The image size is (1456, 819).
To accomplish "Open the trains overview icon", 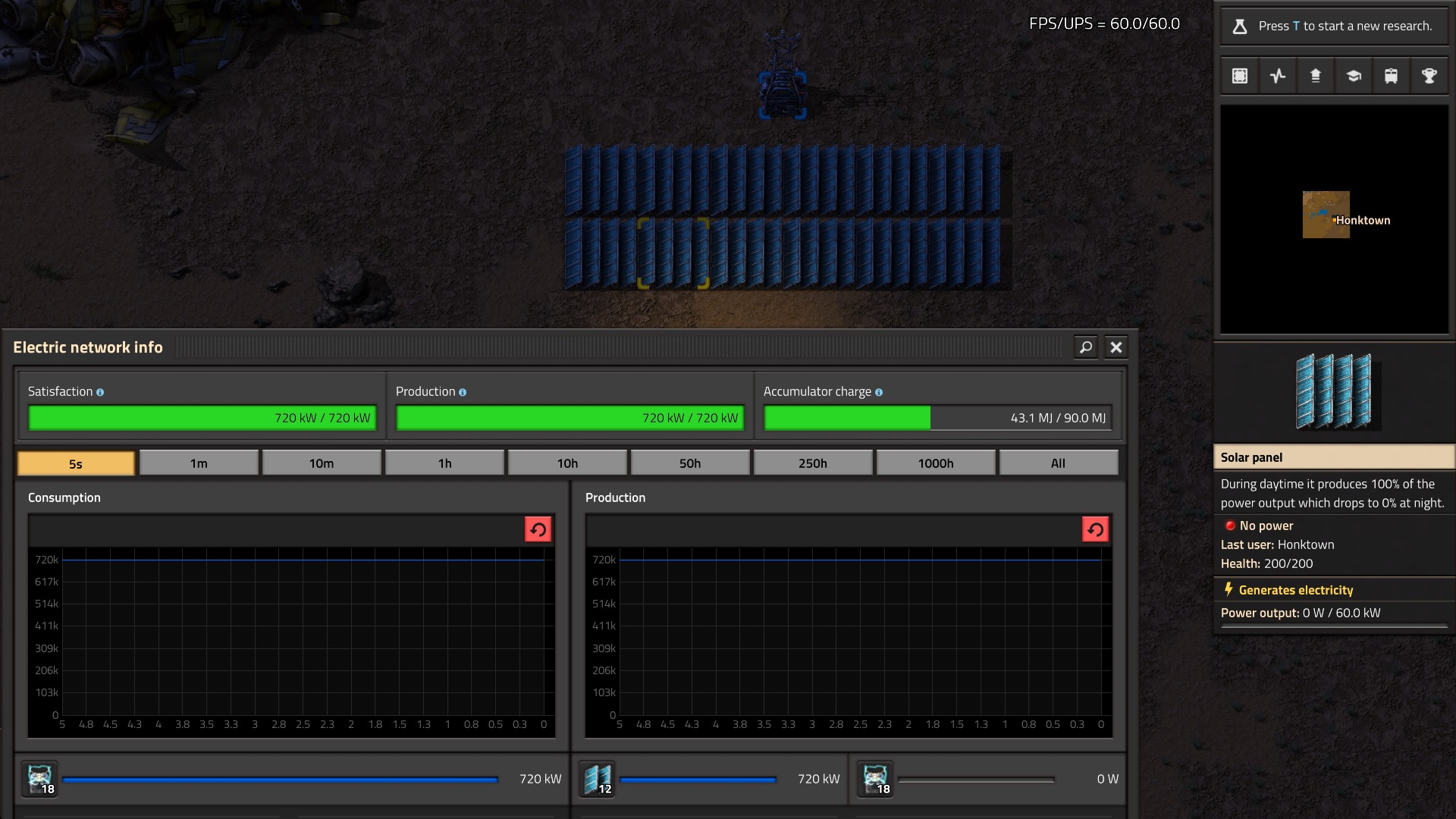I will coord(1392,76).
